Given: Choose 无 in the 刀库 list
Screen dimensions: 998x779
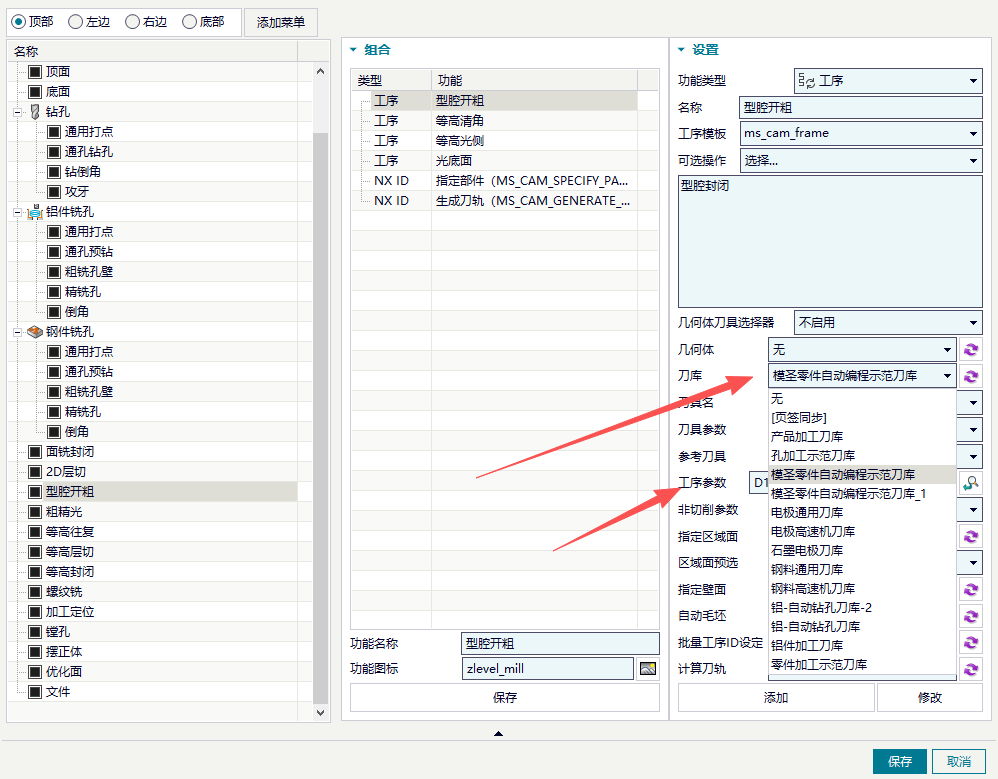Looking at the screenshot, I should pyautogui.click(x=862, y=398).
